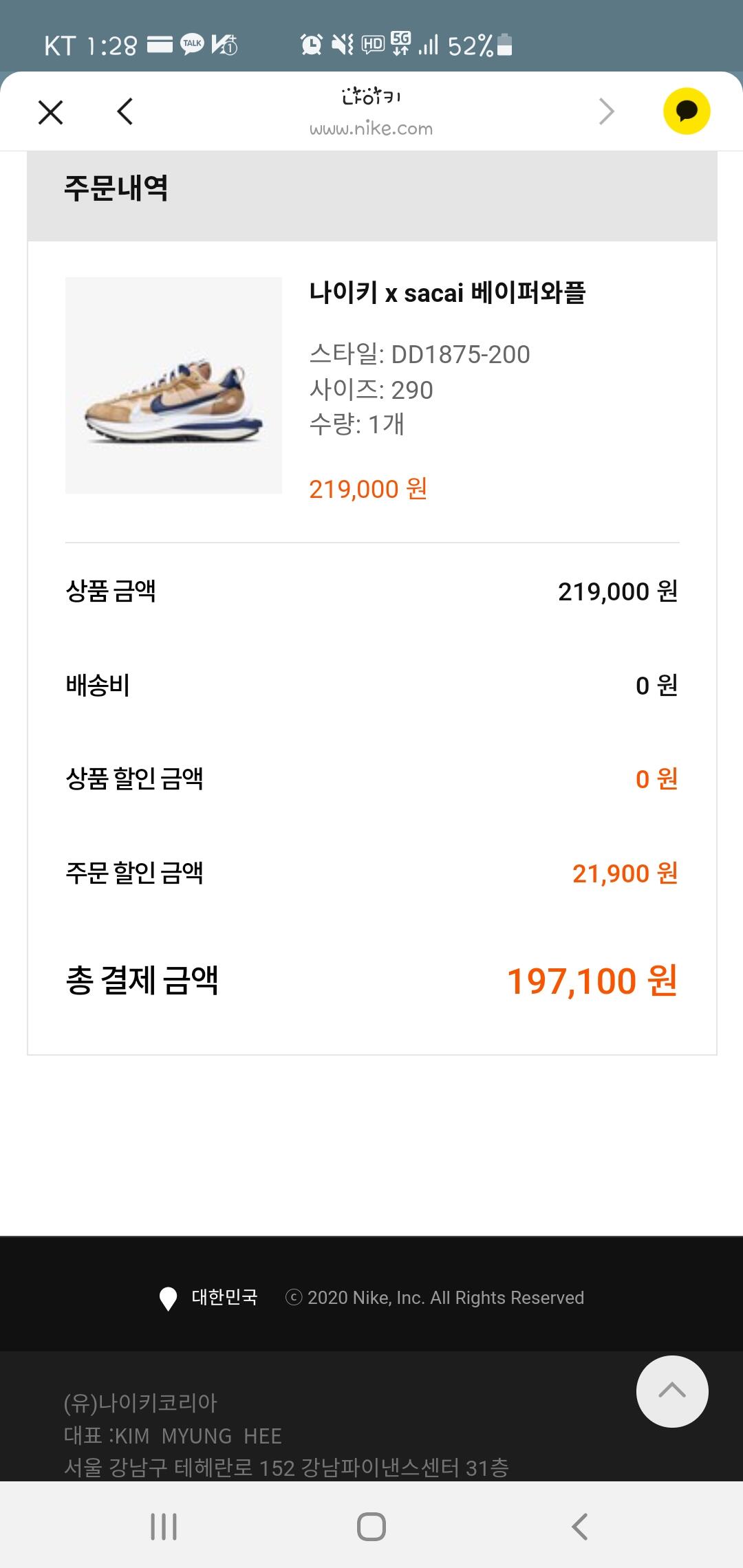Tap the Android back navigation button
743x1568 pixels.
pyautogui.click(x=580, y=1527)
